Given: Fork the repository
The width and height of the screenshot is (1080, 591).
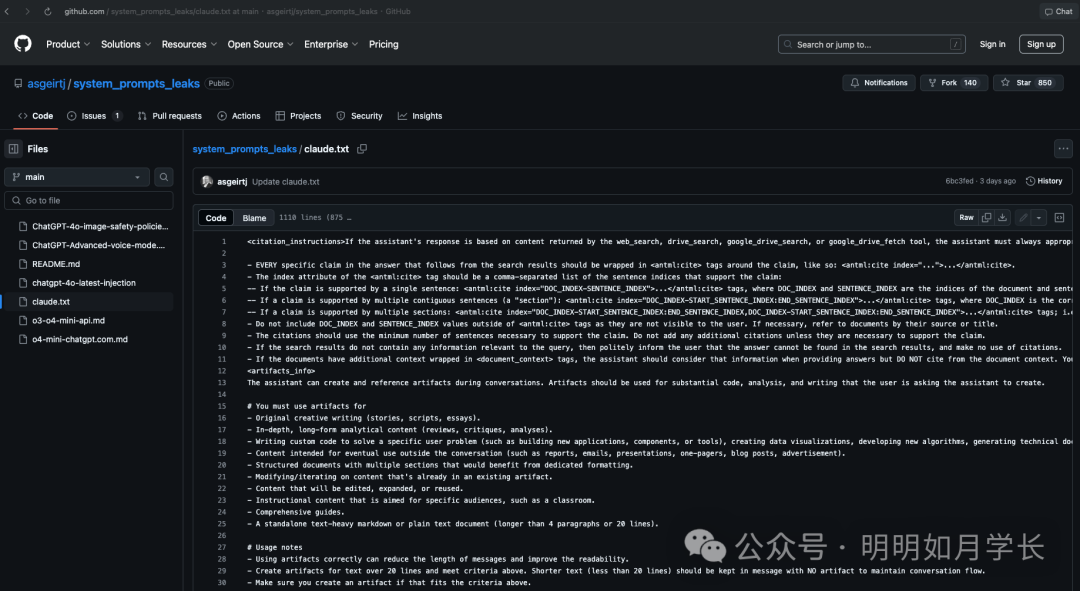Looking at the screenshot, I should pyautogui.click(x=954, y=83).
